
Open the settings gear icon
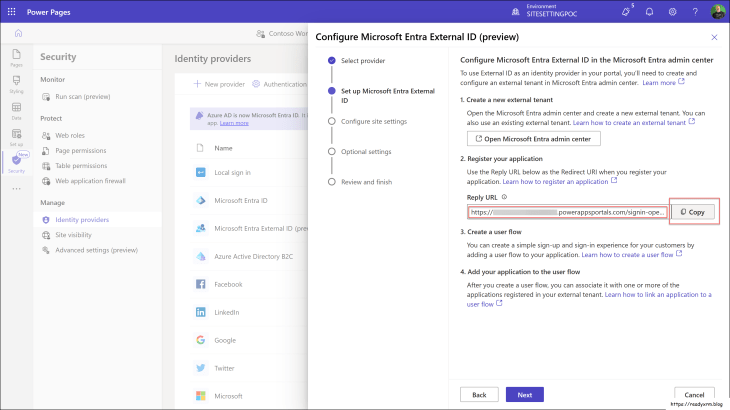(672, 12)
